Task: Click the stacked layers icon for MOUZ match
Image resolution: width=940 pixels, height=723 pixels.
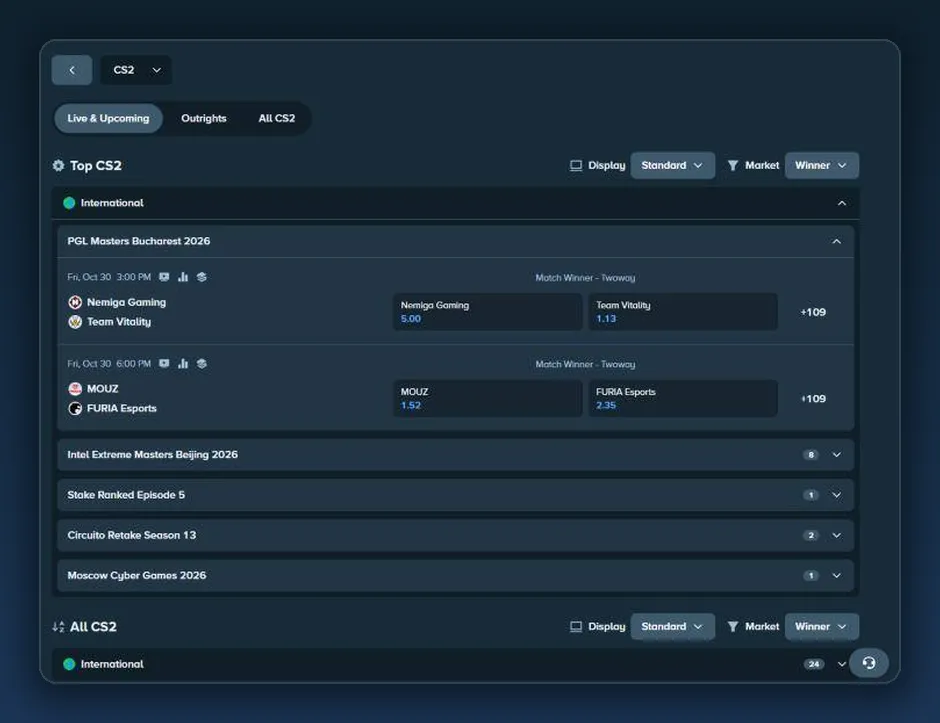Action: coord(201,363)
